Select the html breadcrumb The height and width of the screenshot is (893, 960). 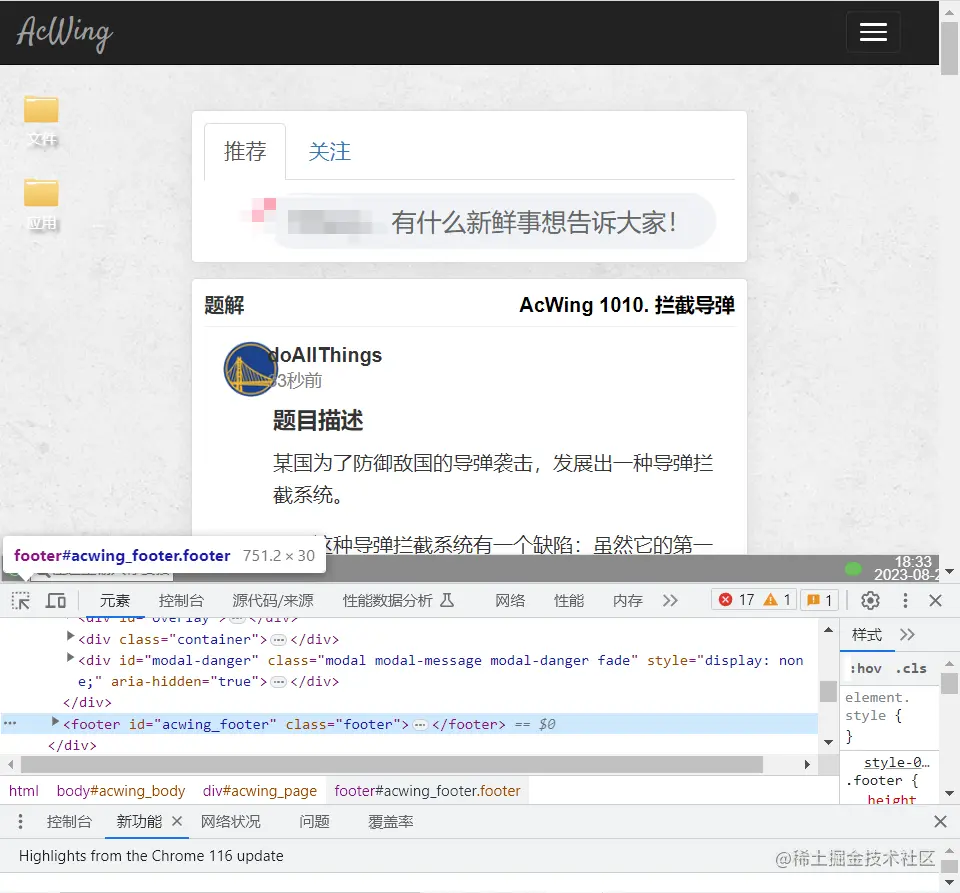tap(24, 791)
